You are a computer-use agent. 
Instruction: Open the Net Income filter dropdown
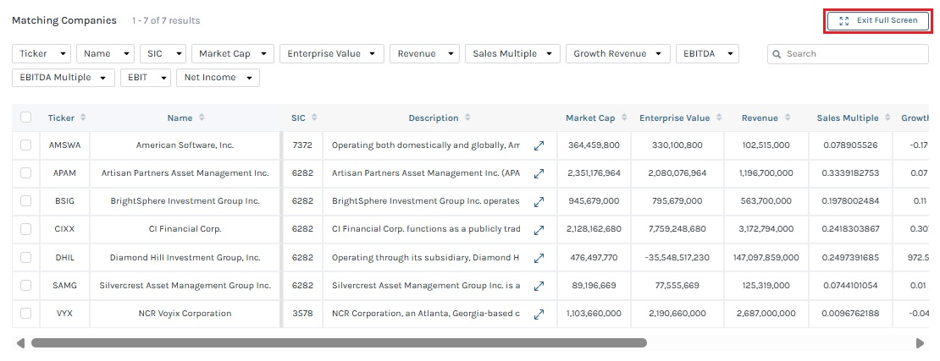tap(218, 77)
